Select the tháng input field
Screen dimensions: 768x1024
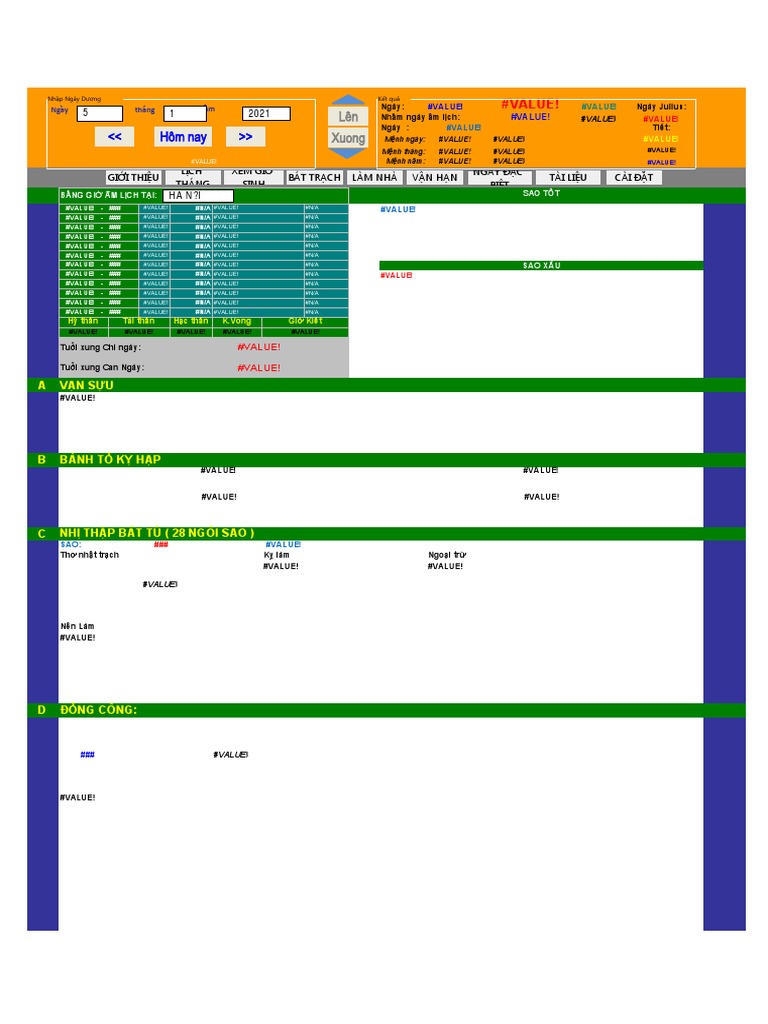tap(185, 114)
